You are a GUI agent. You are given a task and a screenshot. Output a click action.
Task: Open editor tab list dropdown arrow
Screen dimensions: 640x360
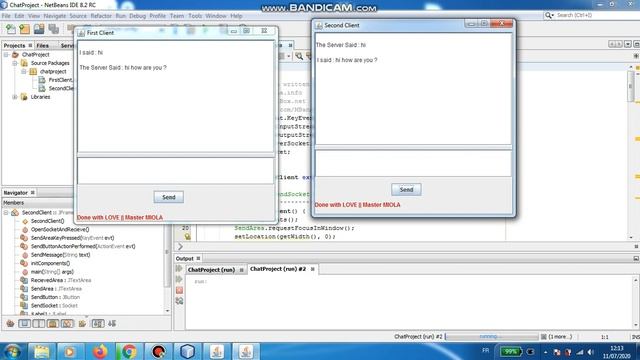click(628, 44)
